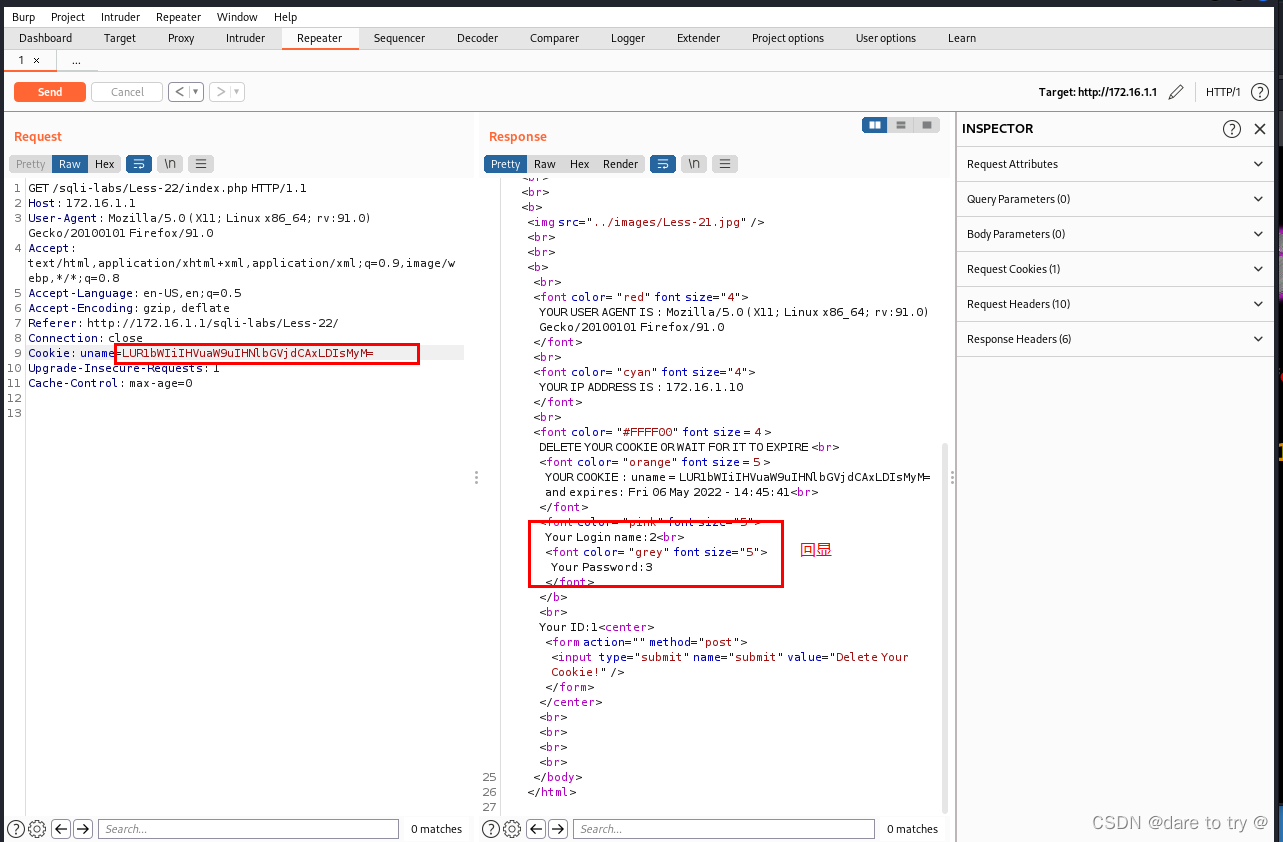Viewport: 1283px width, 842px height.
Task: Focus the Response search field
Action: tap(726, 829)
